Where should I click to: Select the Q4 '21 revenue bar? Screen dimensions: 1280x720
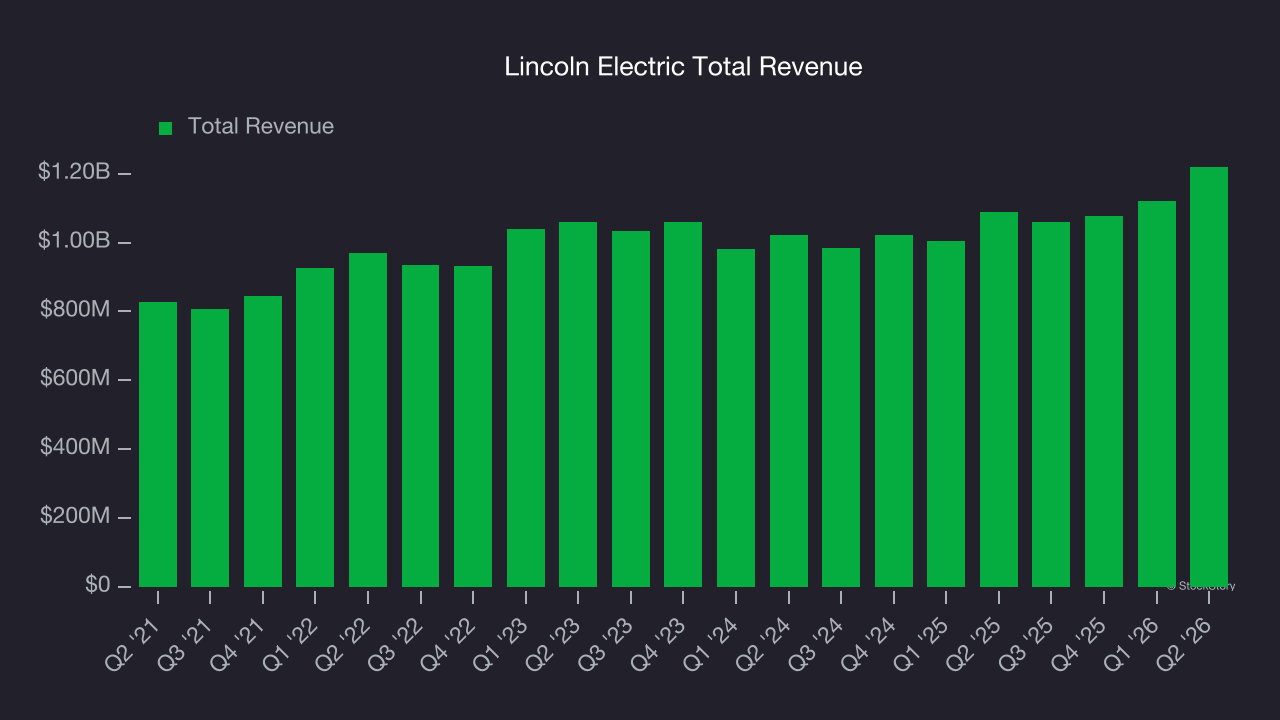[263, 441]
